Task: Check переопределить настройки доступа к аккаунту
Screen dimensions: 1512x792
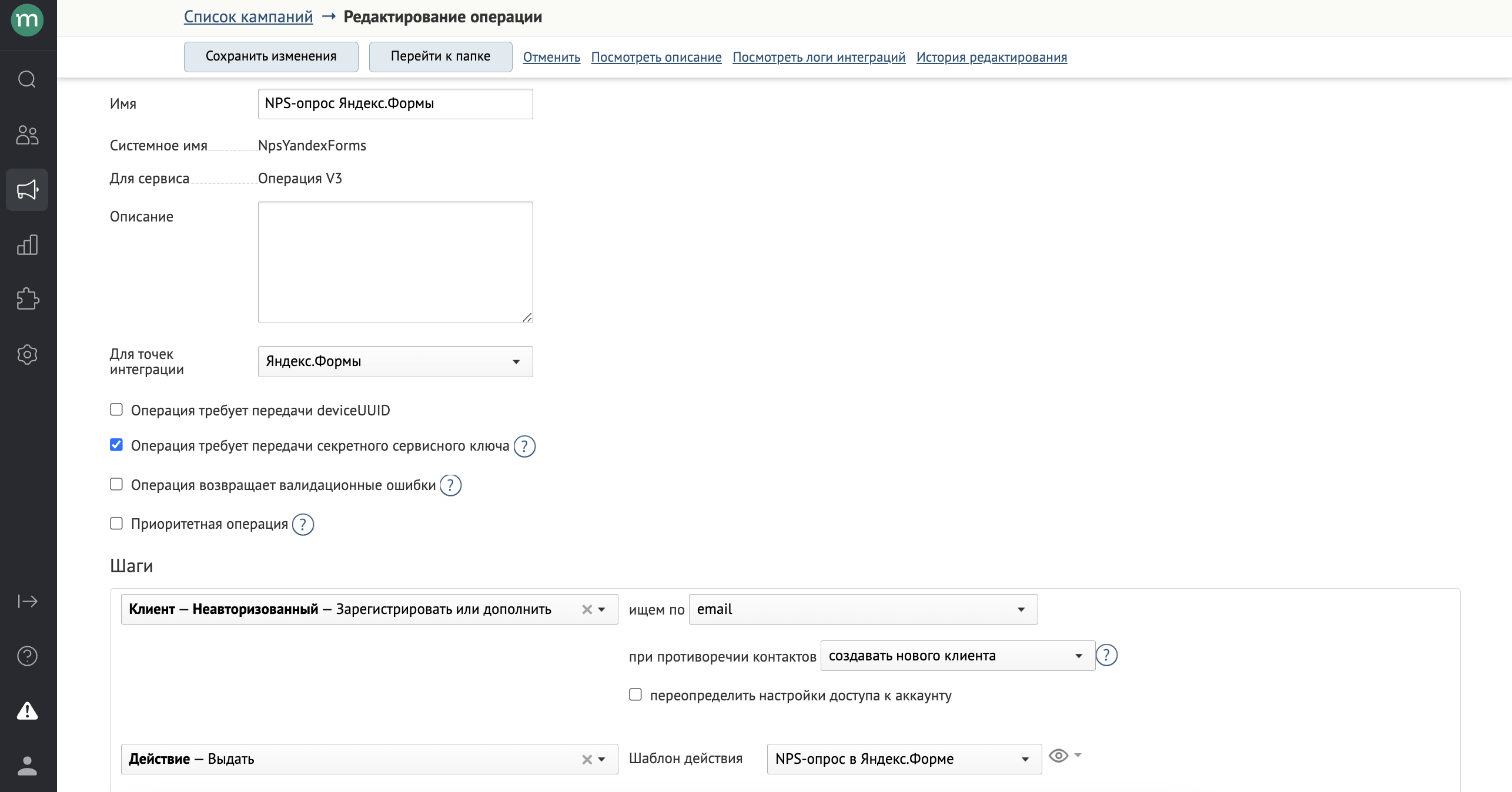Action: coord(635,694)
